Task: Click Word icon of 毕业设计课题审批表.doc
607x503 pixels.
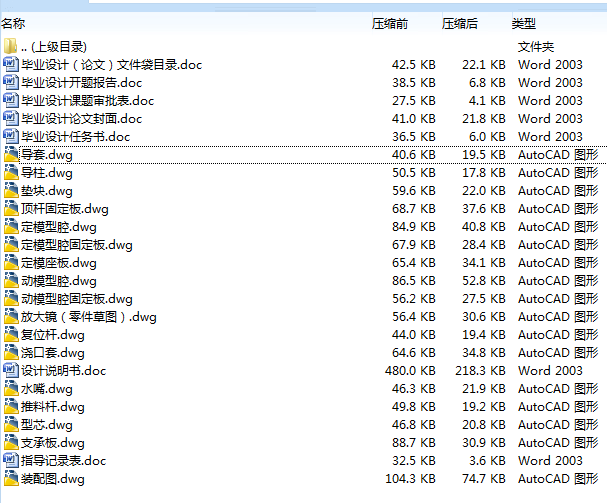Action: (11, 100)
